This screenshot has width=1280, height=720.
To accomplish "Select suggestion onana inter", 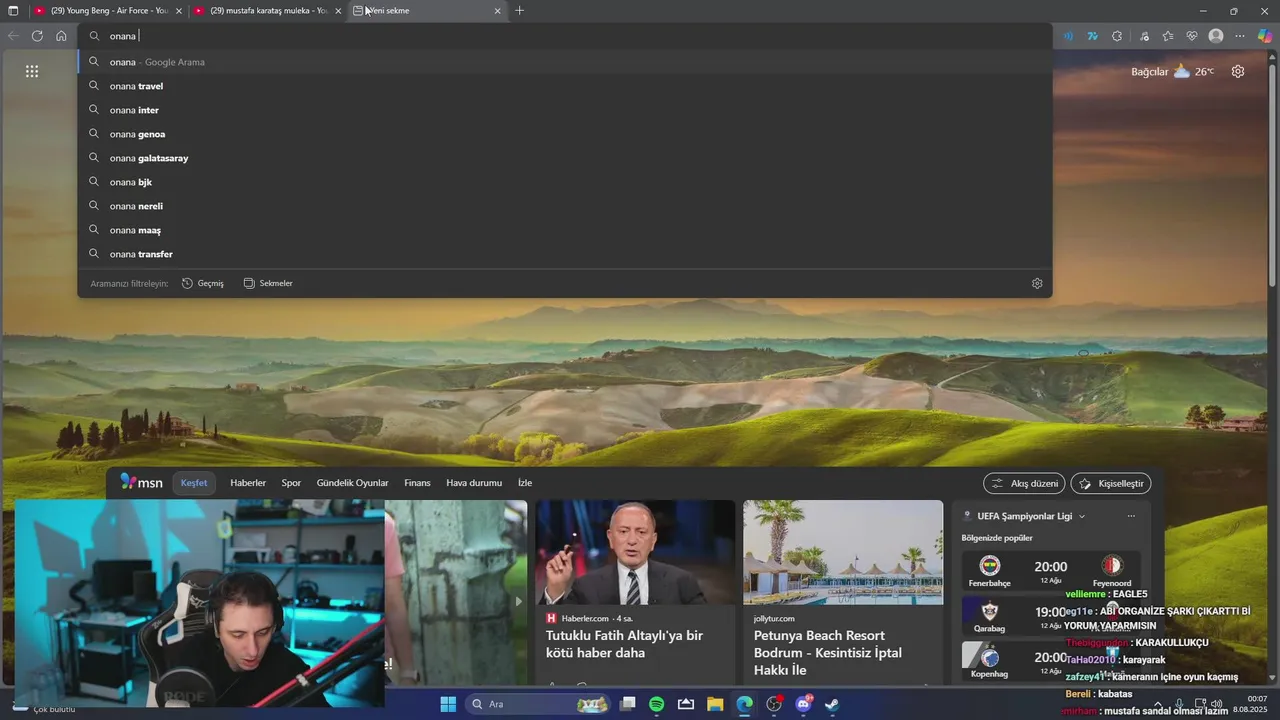I will tap(565, 110).
